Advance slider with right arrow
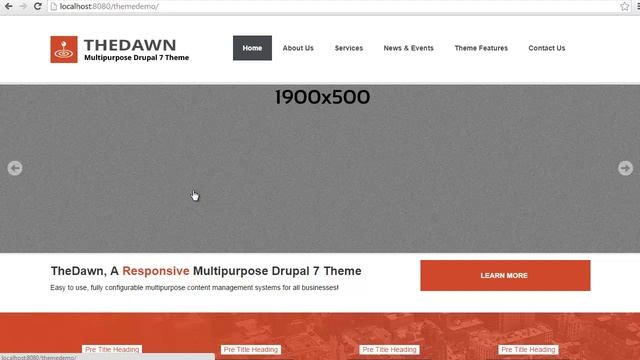Screen dimensions: 640x360 coord(625,168)
